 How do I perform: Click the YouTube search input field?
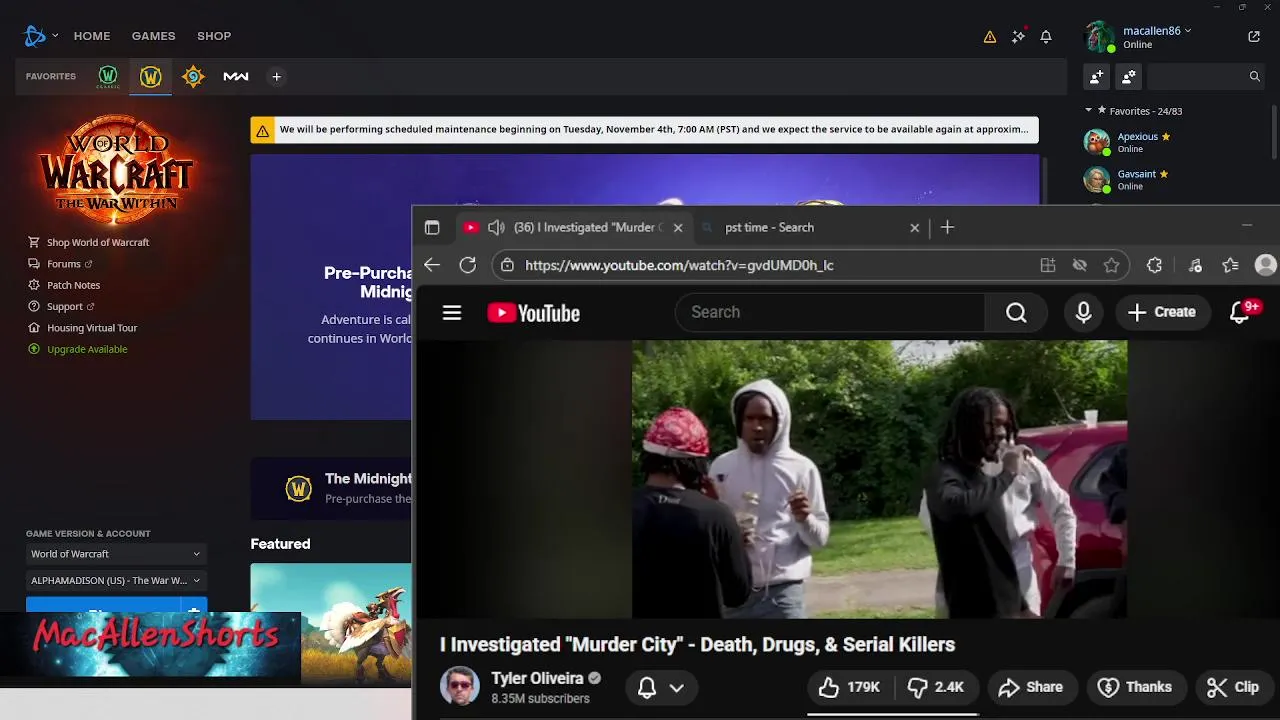pyautogui.click(x=830, y=313)
